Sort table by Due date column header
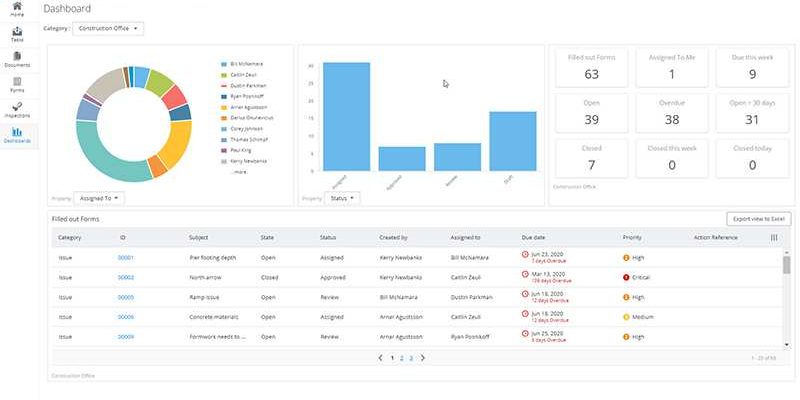The height and width of the screenshot is (400, 800). click(x=535, y=238)
